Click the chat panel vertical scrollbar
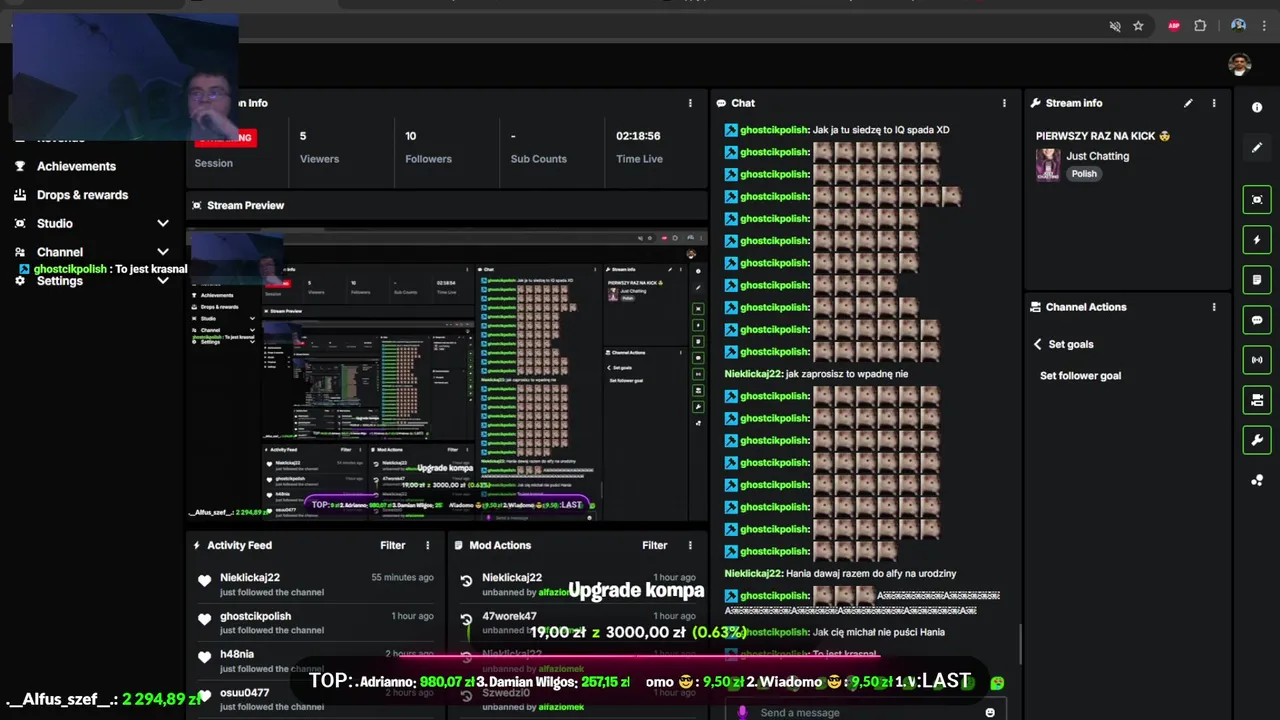Image resolution: width=1280 pixels, height=720 pixels. pos(1019,643)
